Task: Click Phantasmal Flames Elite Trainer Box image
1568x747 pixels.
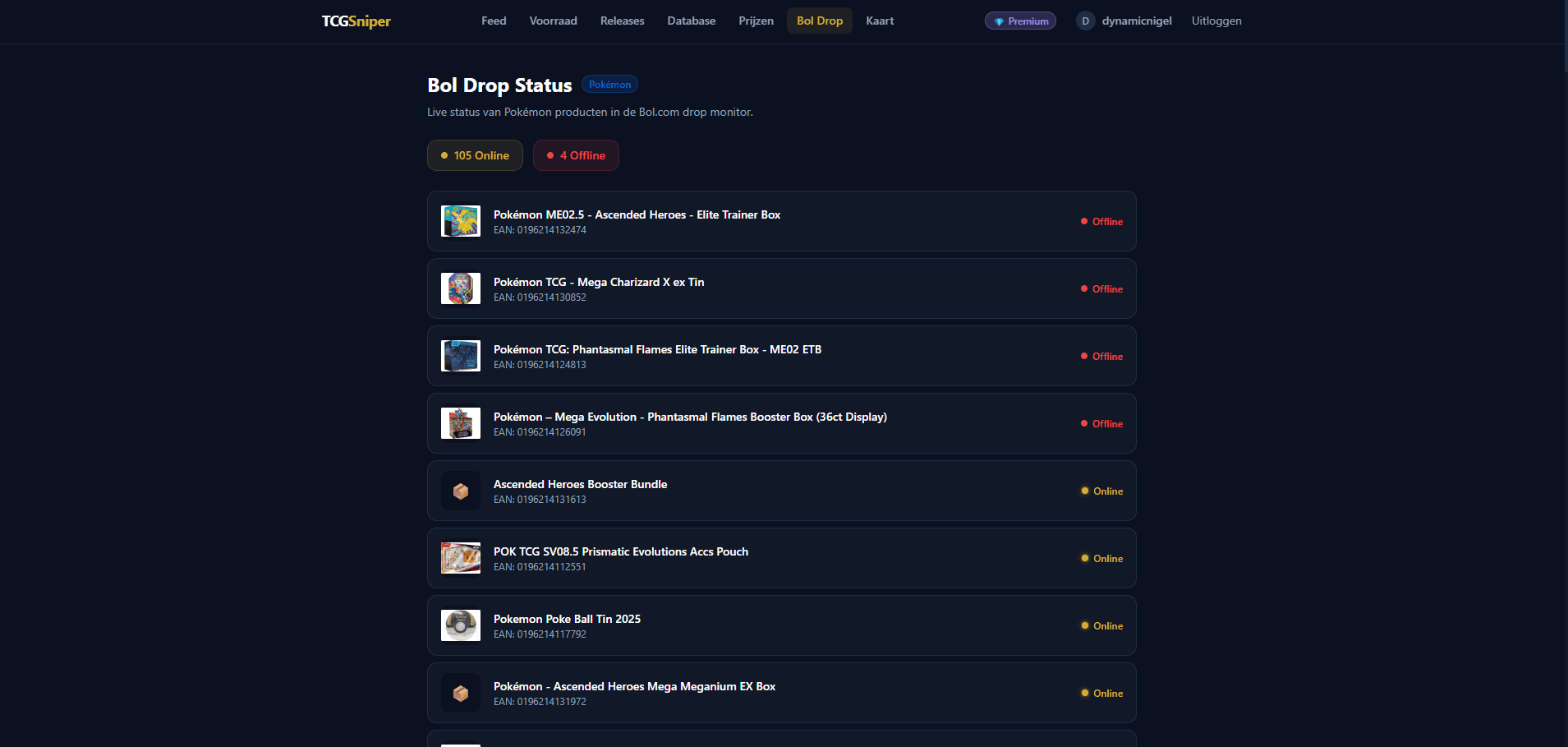Action: (461, 356)
